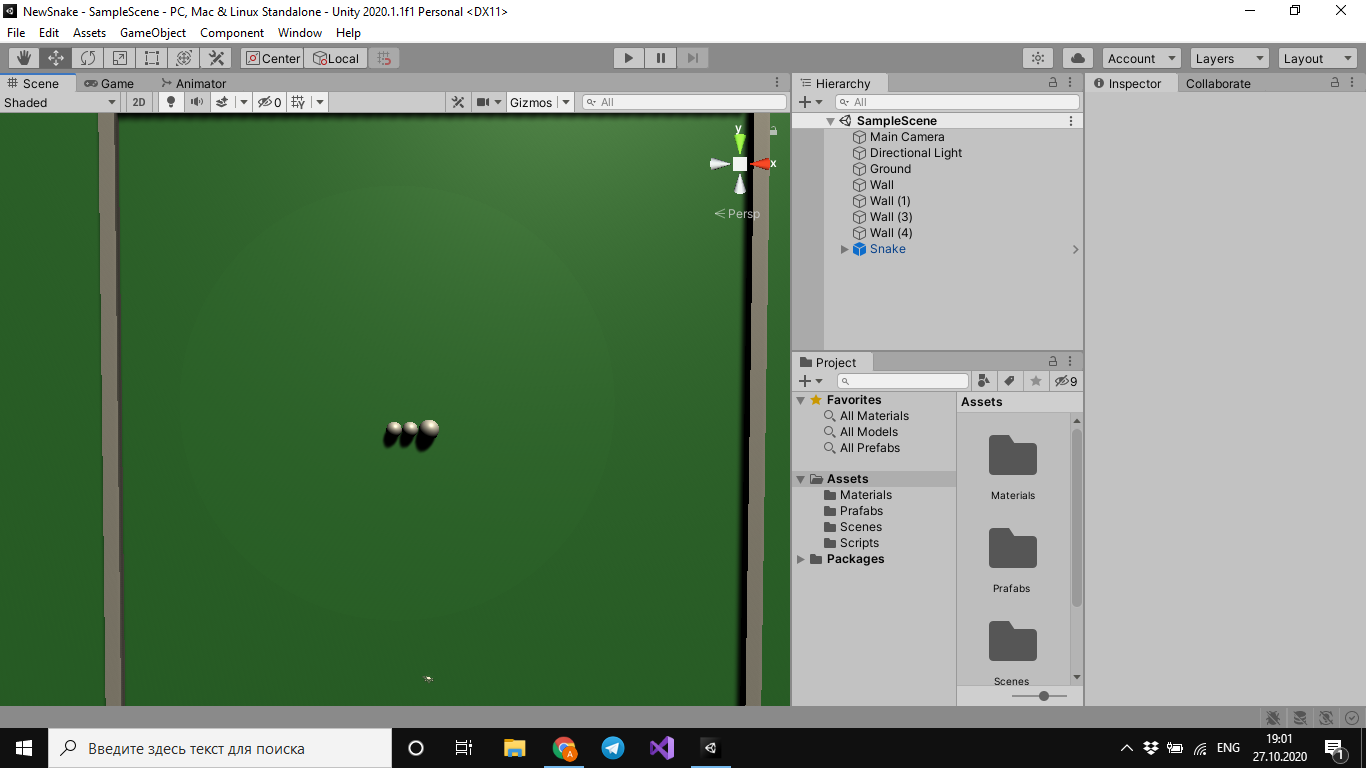Open the GameObject menu
Image resolution: width=1366 pixels, height=768 pixels.
point(153,32)
